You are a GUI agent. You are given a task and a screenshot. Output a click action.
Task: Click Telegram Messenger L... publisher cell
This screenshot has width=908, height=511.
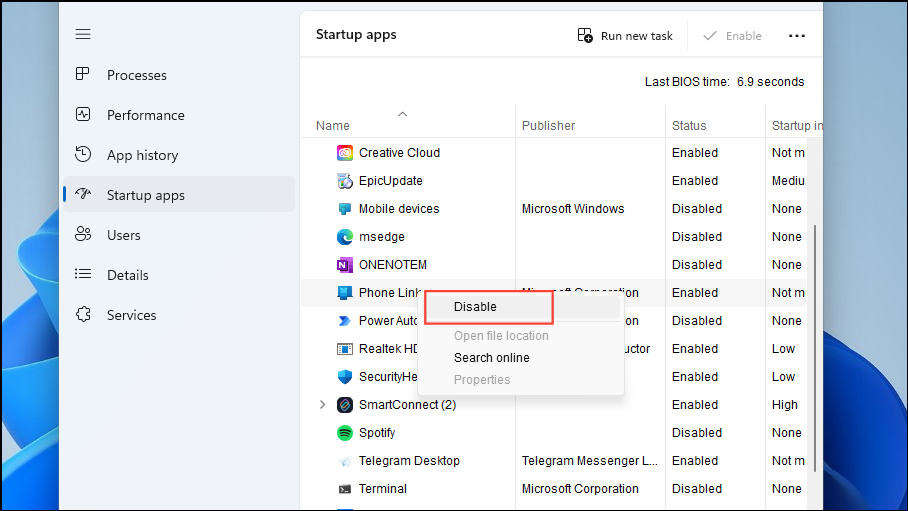click(x=590, y=461)
